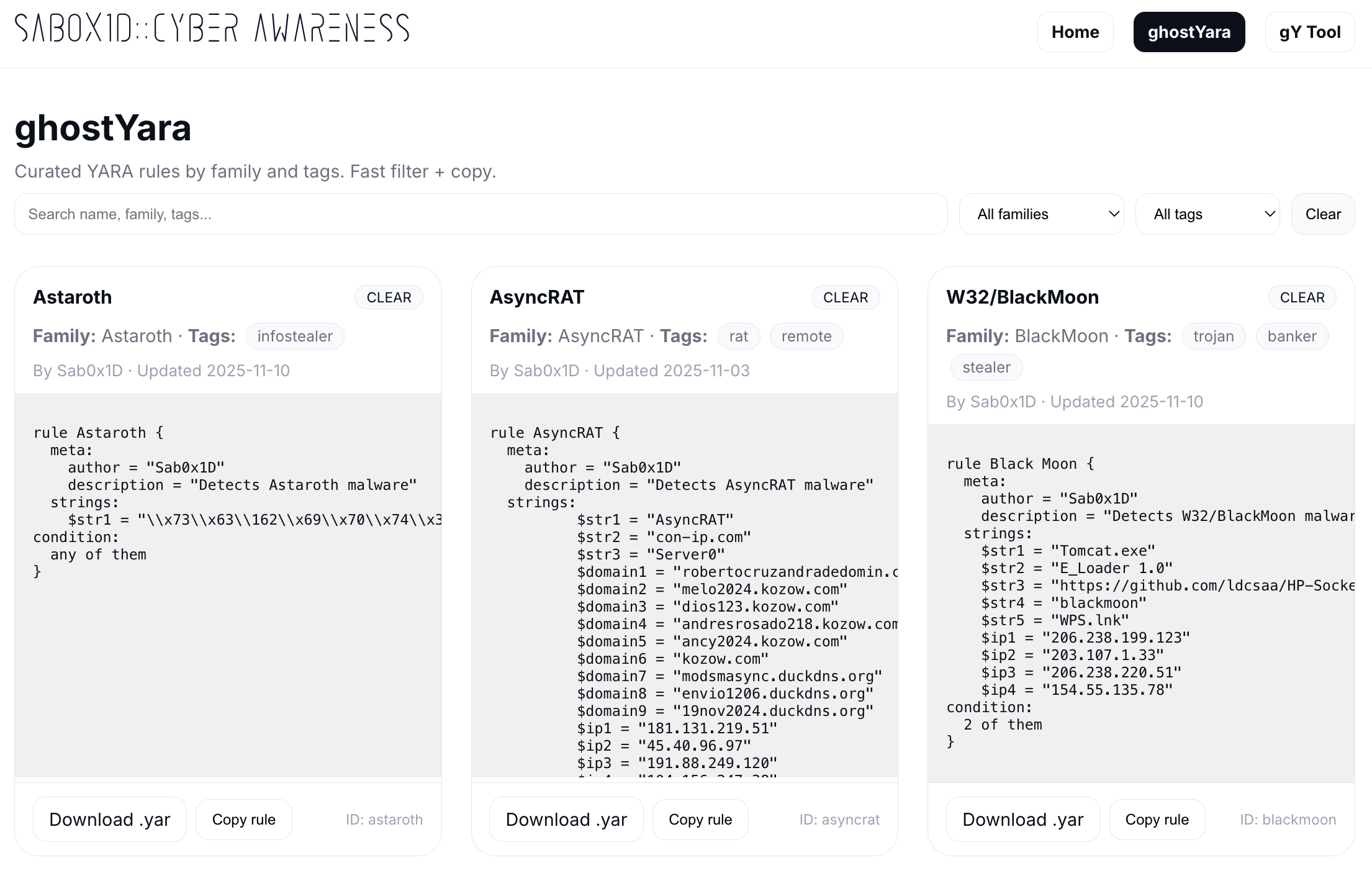
Task: Download the Astaroth .yar file
Action: tap(110, 820)
